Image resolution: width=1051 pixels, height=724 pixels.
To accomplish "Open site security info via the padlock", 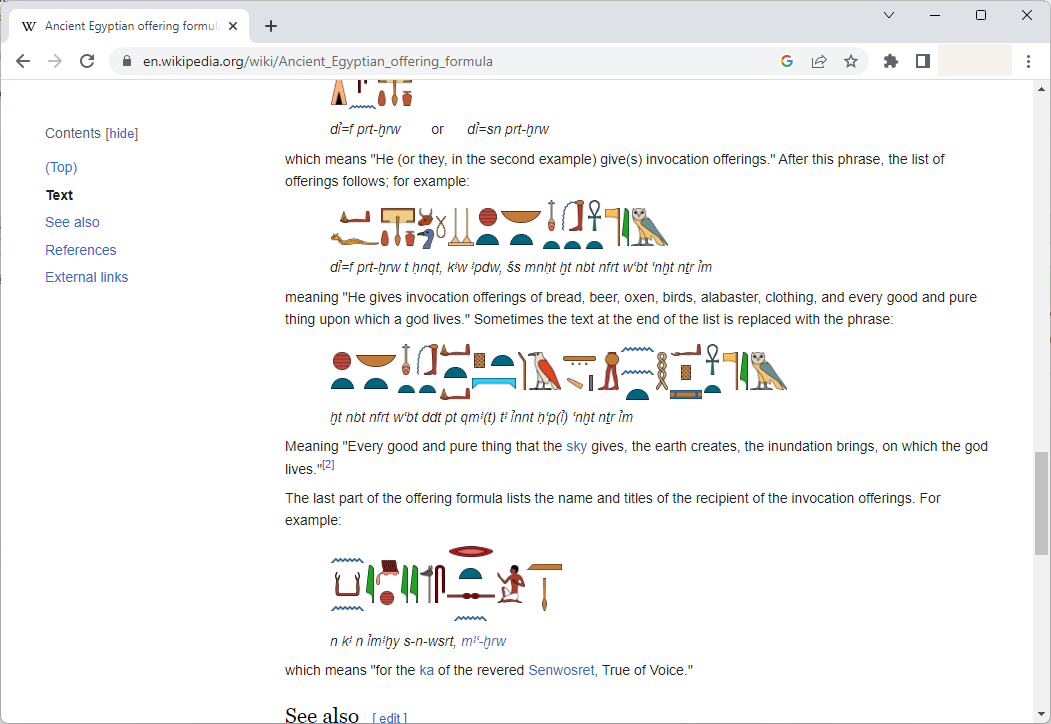I will point(126,61).
